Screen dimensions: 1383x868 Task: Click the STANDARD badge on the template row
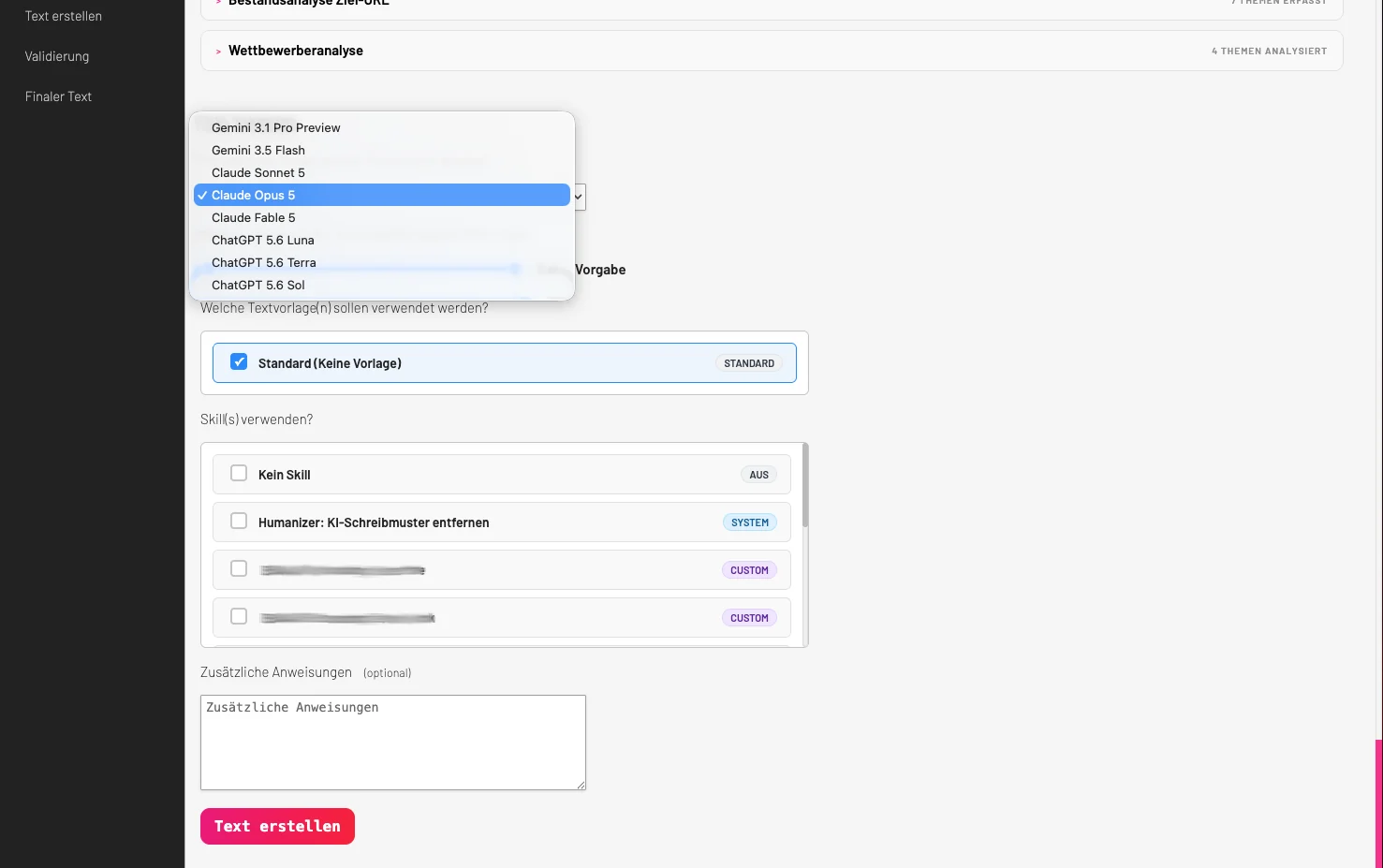(749, 363)
